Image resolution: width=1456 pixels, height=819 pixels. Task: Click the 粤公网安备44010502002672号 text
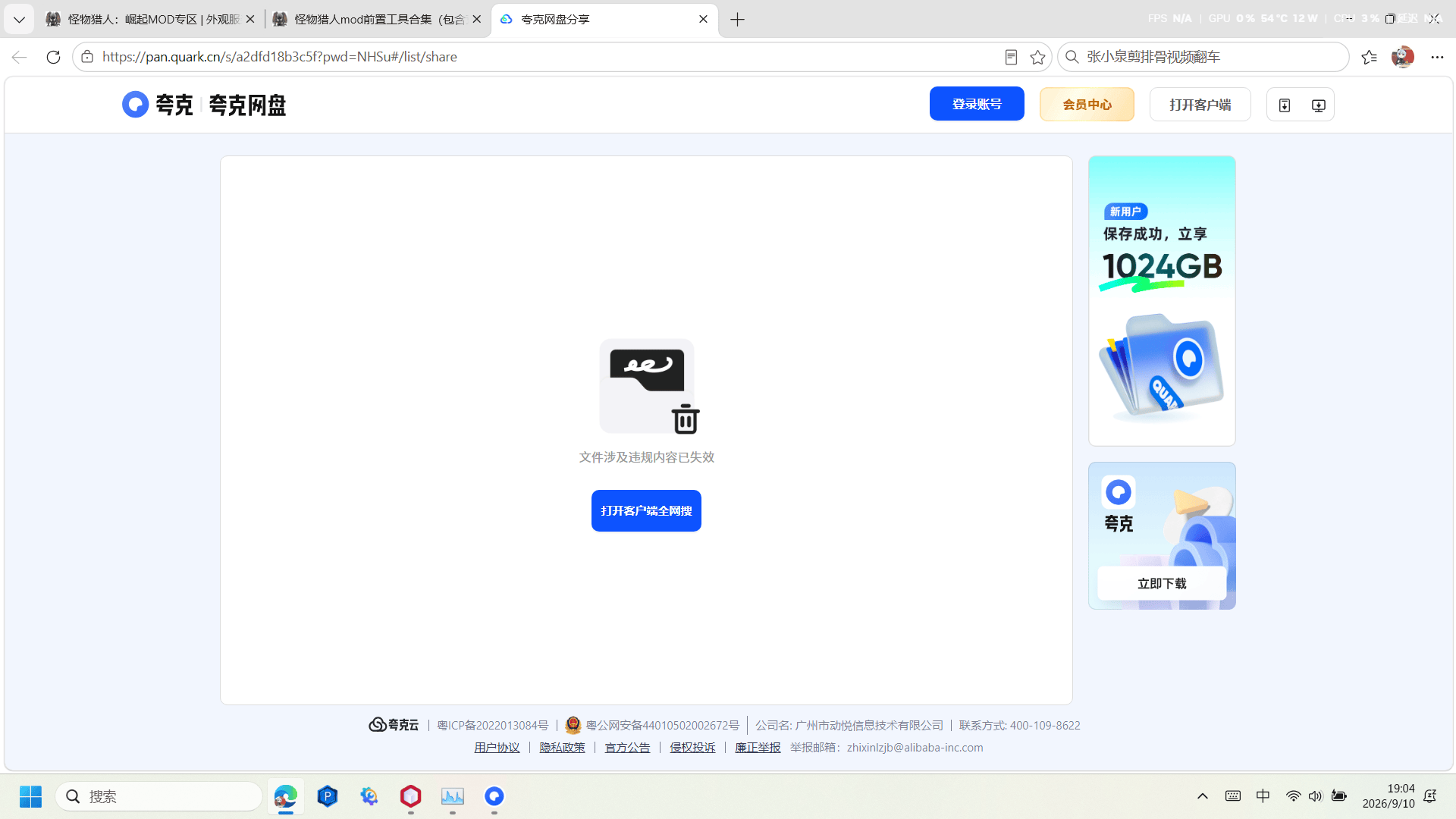[x=662, y=726]
